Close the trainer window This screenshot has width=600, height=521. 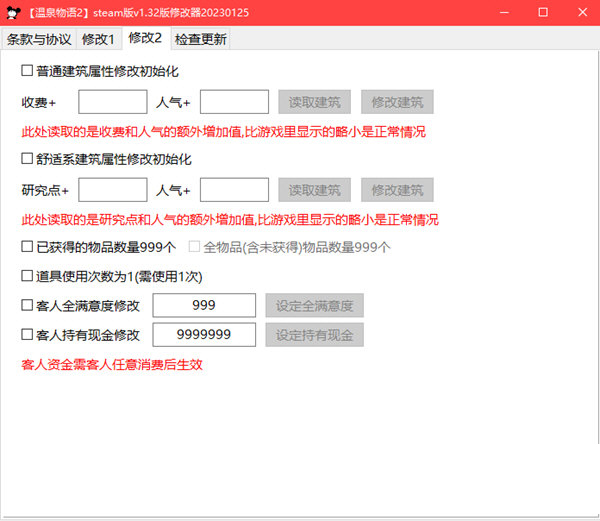tap(582, 13)
